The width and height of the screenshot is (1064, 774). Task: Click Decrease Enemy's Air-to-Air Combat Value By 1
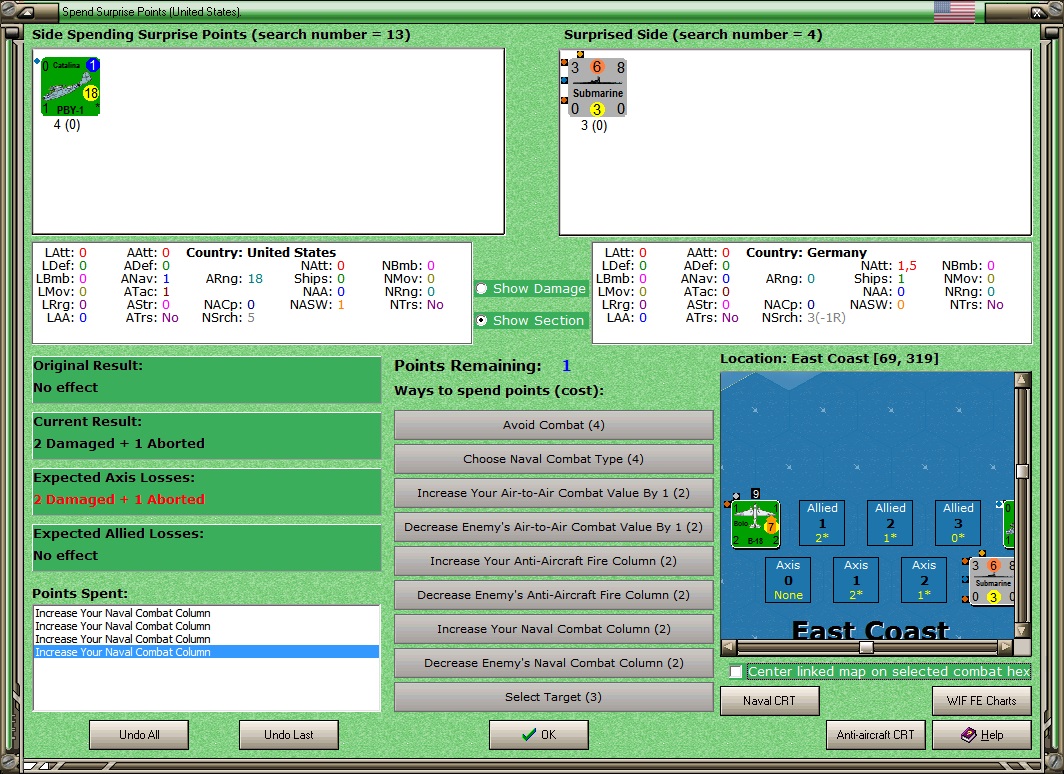pyautogui.click(x=554, y=527)
